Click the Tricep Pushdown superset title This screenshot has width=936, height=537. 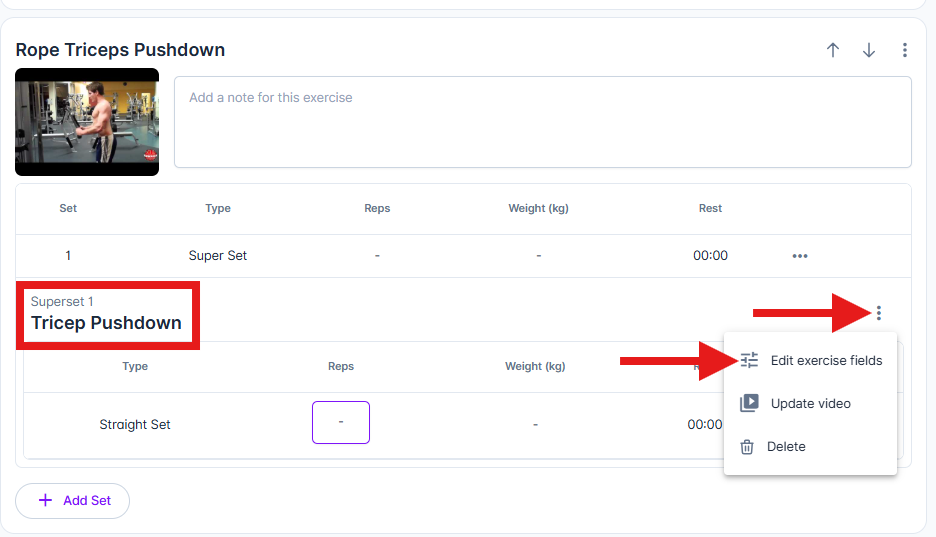click(x=106, y=323)
